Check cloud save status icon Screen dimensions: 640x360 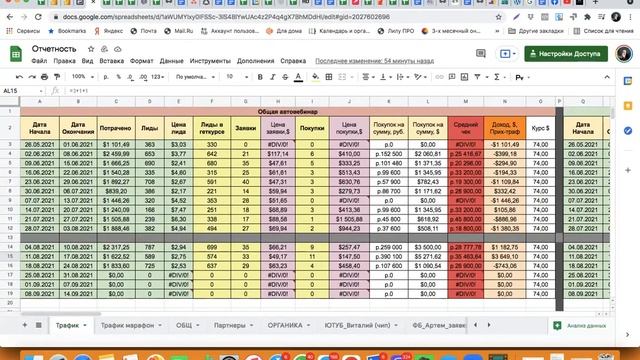pyautogui.click(x=118, y=49)
